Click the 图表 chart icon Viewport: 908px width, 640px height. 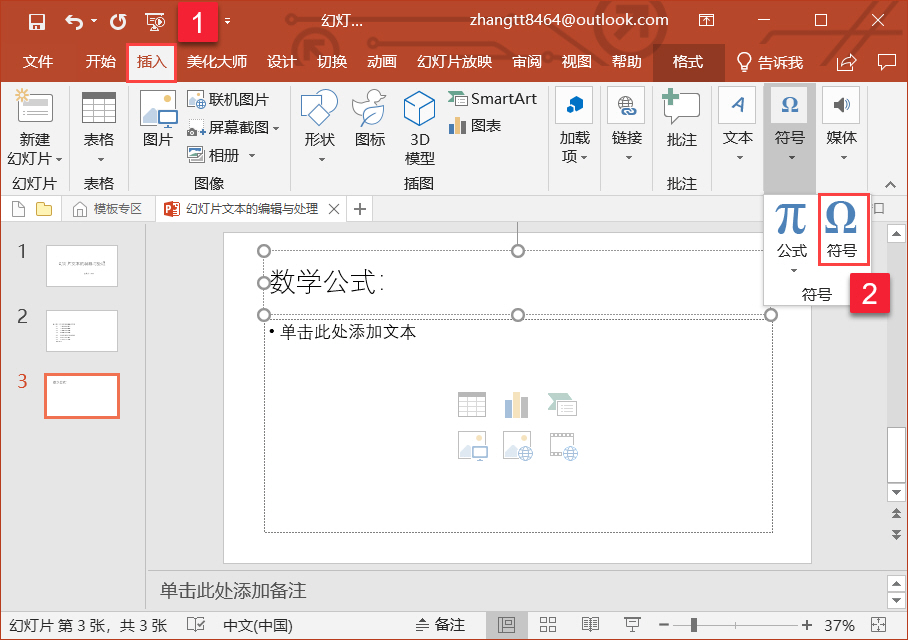pos(475,126)
